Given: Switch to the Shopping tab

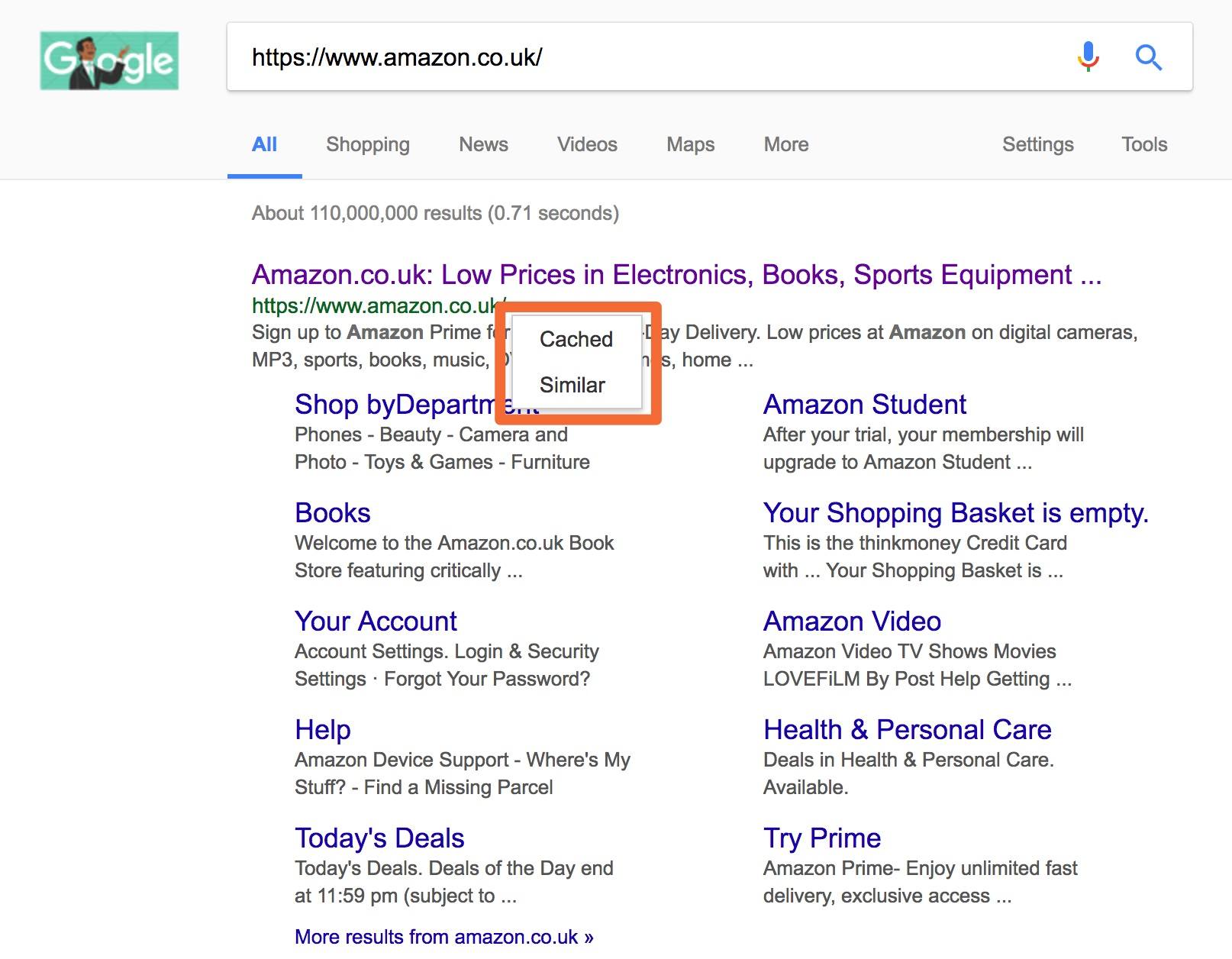Looking at the screenshot, I should [368, 144].
